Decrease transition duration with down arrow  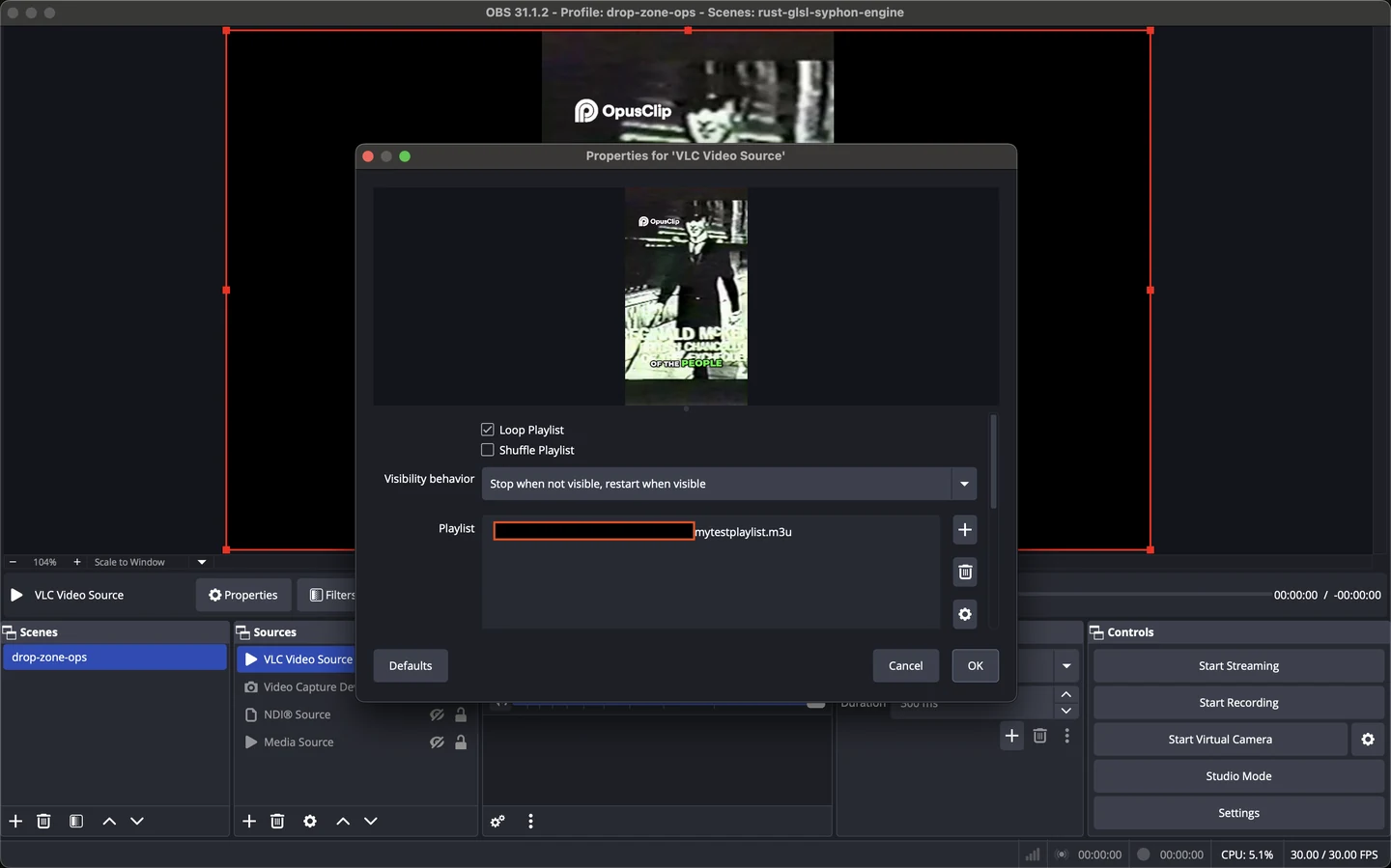click(x=1066, y=711)
